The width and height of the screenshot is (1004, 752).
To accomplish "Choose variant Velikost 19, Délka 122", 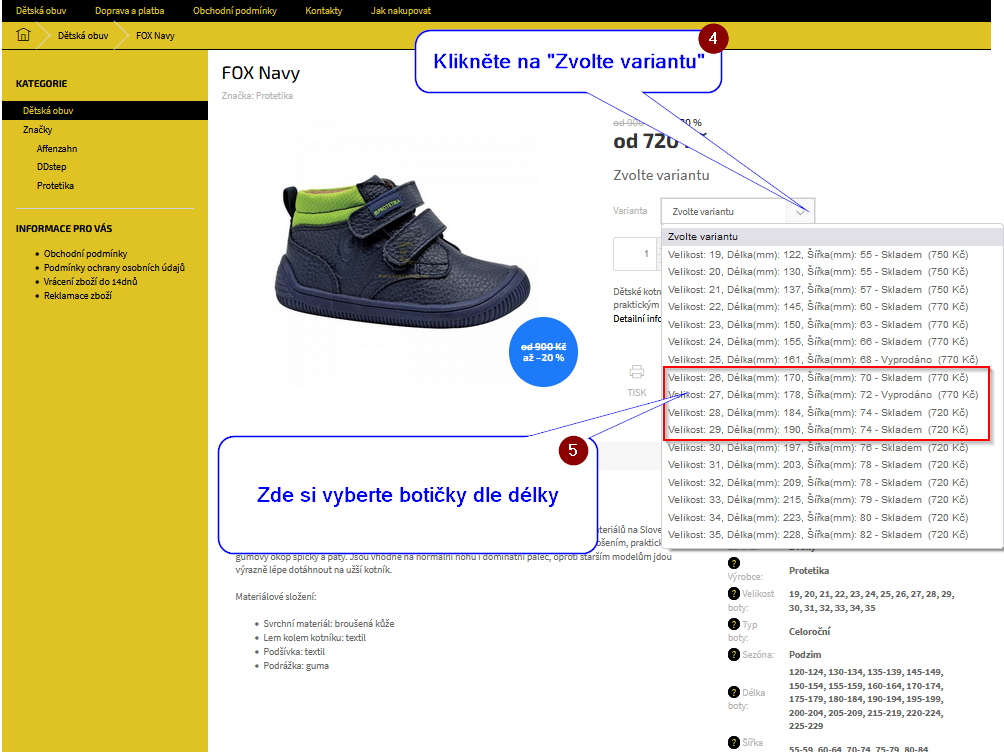I will pos(832,254).
